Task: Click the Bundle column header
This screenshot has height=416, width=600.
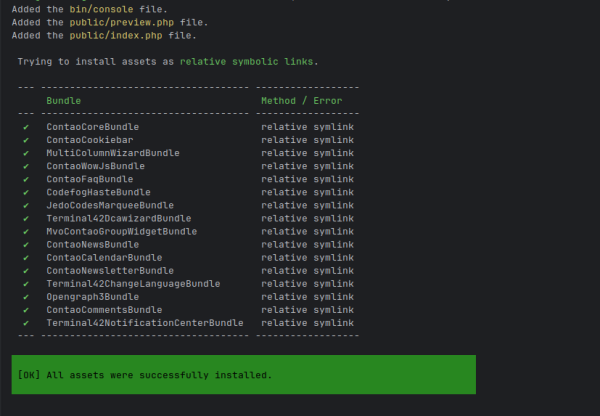Action: [x=64, y=101]
